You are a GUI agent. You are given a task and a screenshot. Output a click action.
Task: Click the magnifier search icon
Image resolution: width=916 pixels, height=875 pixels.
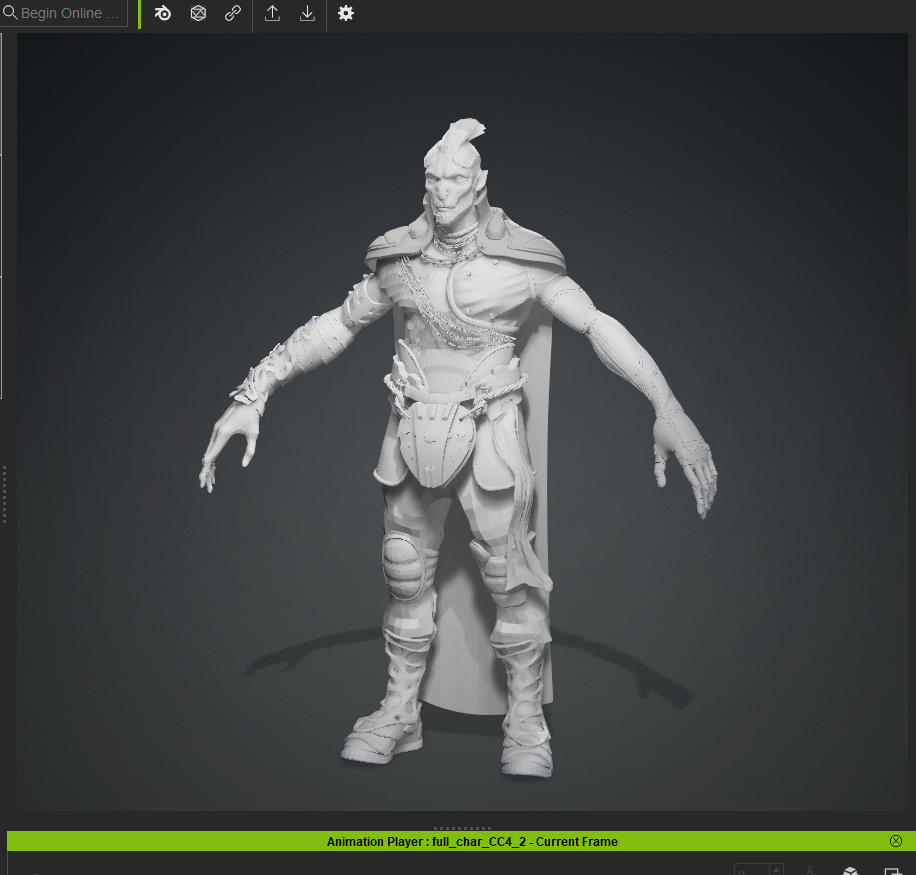10,12
